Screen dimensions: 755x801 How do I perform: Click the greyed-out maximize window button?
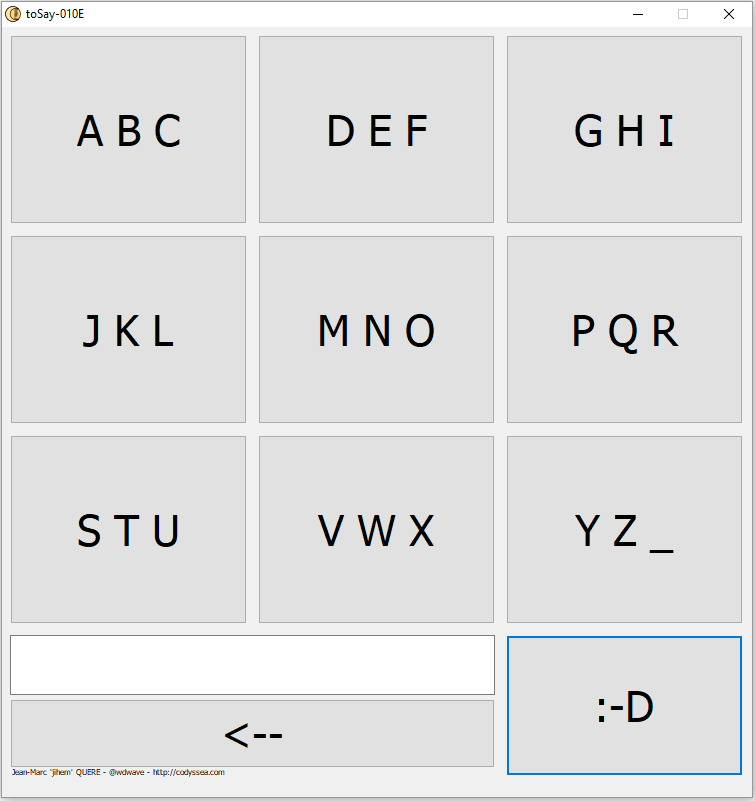point(683,14)
